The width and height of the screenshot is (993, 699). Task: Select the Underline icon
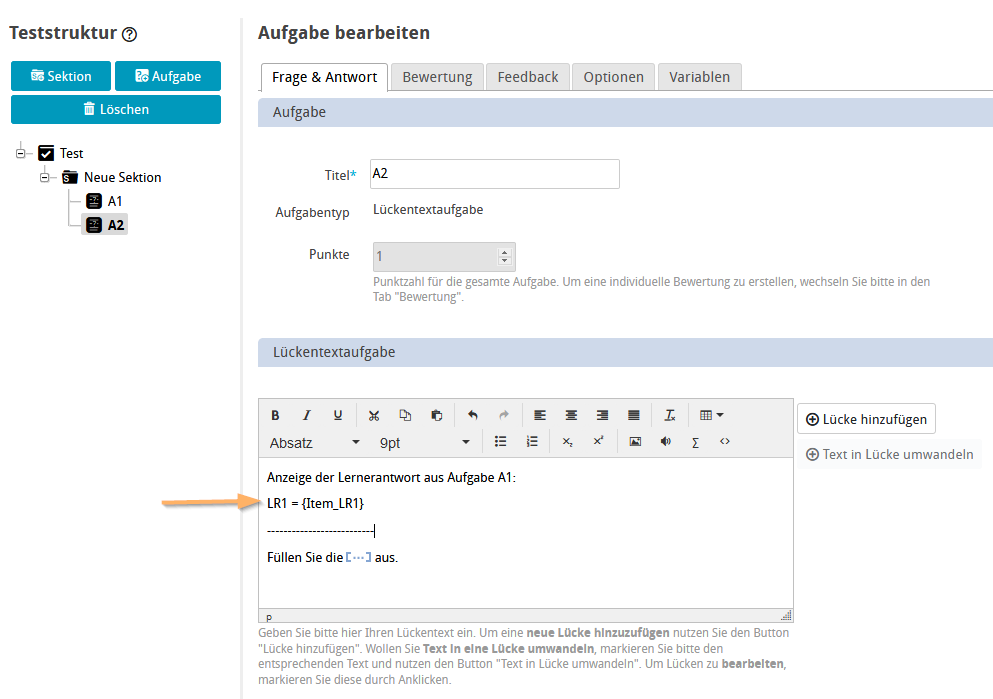point(338,415)
